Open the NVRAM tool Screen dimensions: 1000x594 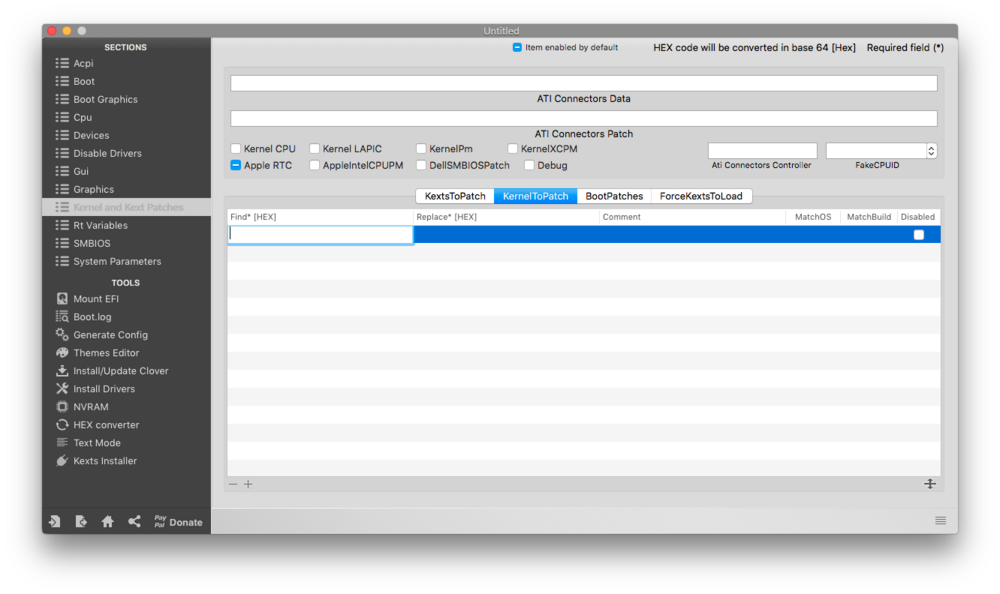pos(90,407)
